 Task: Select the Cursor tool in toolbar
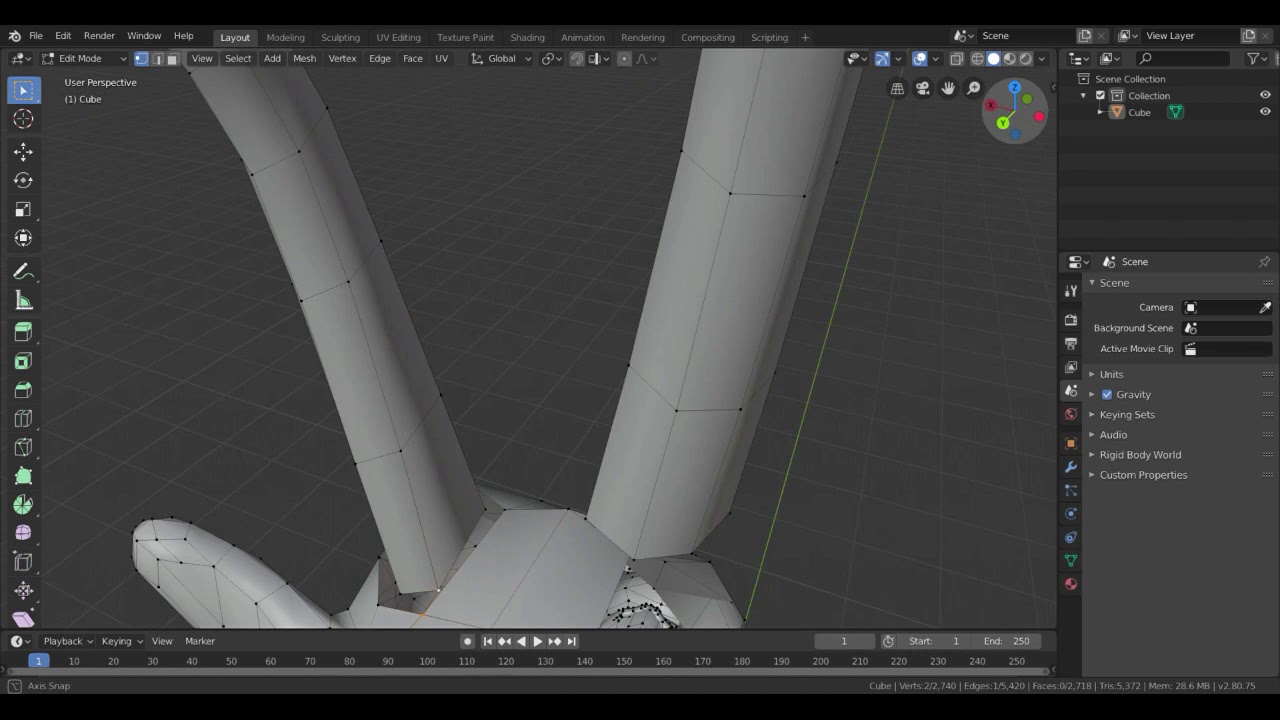(x=23, y=119)
